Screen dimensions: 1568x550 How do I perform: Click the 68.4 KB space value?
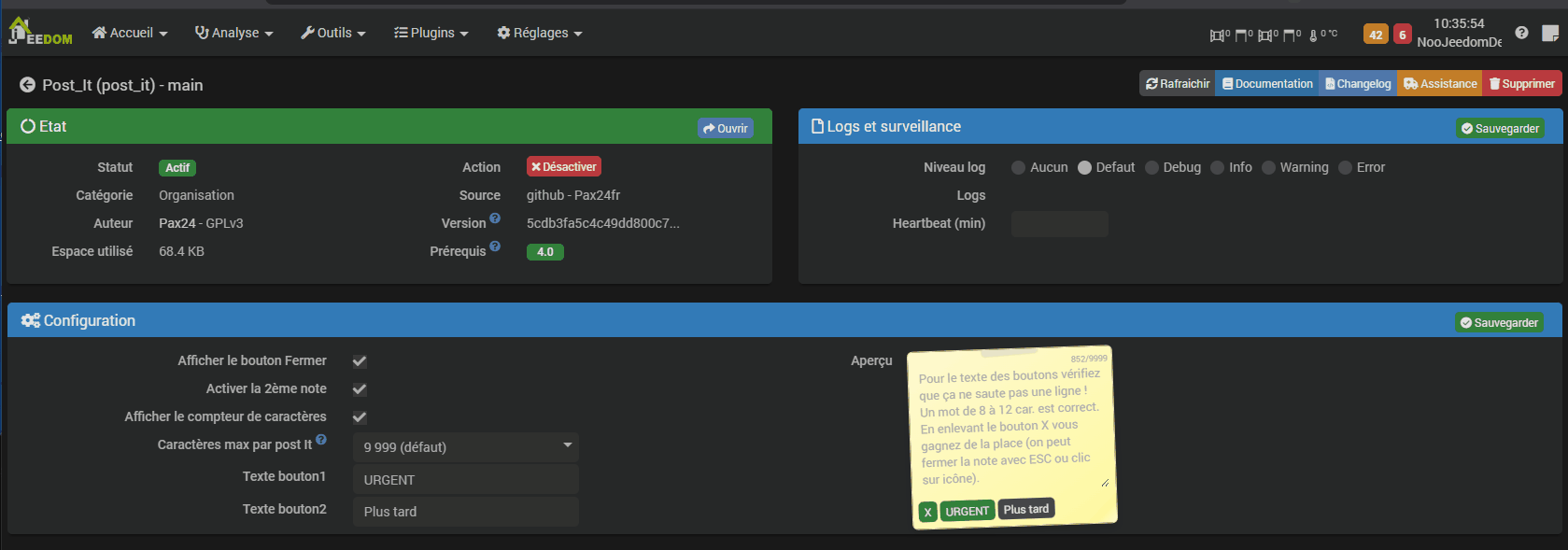point(181,251)
